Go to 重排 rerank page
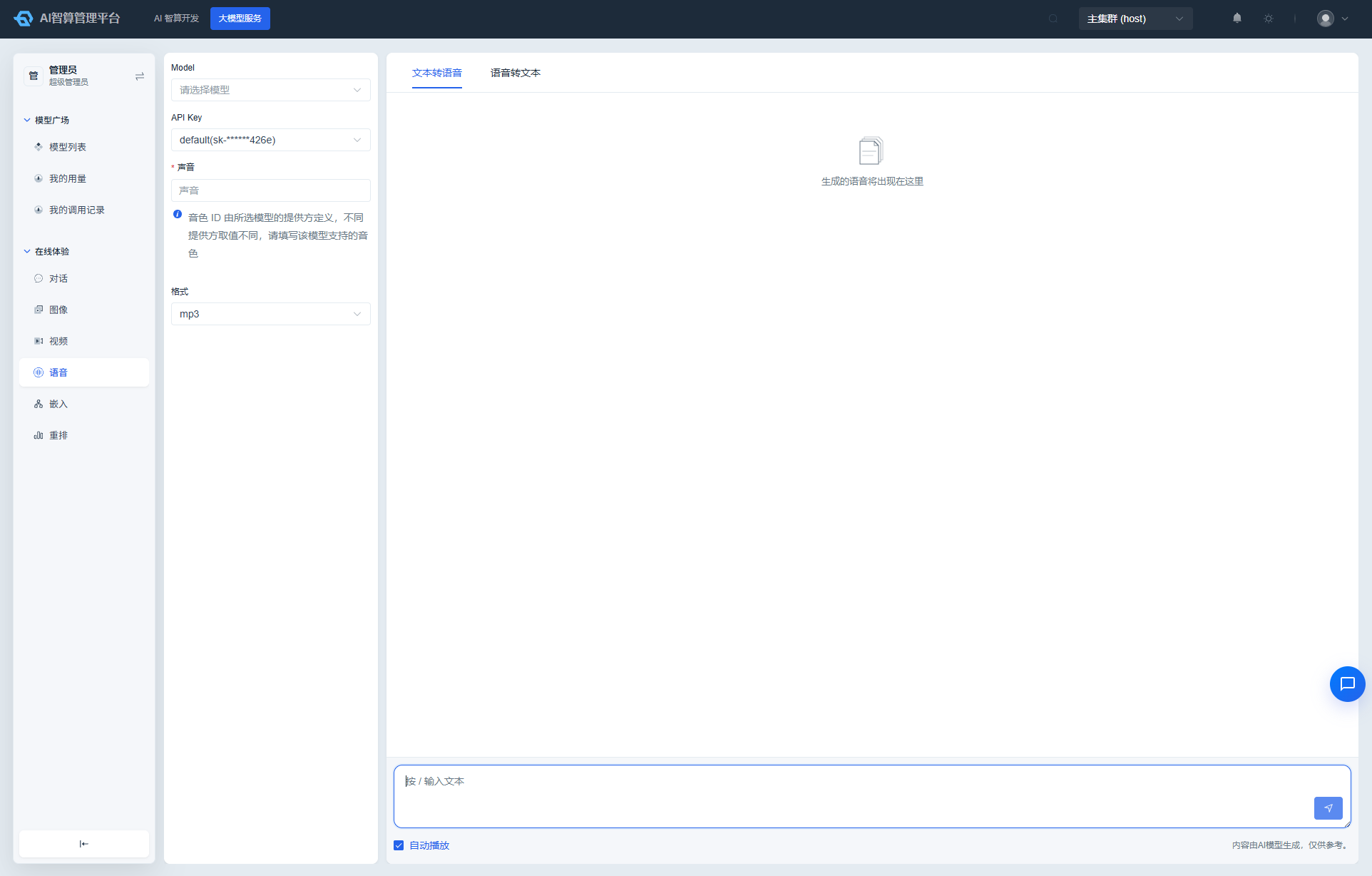Screen dimensions: 1372x876 84,435
